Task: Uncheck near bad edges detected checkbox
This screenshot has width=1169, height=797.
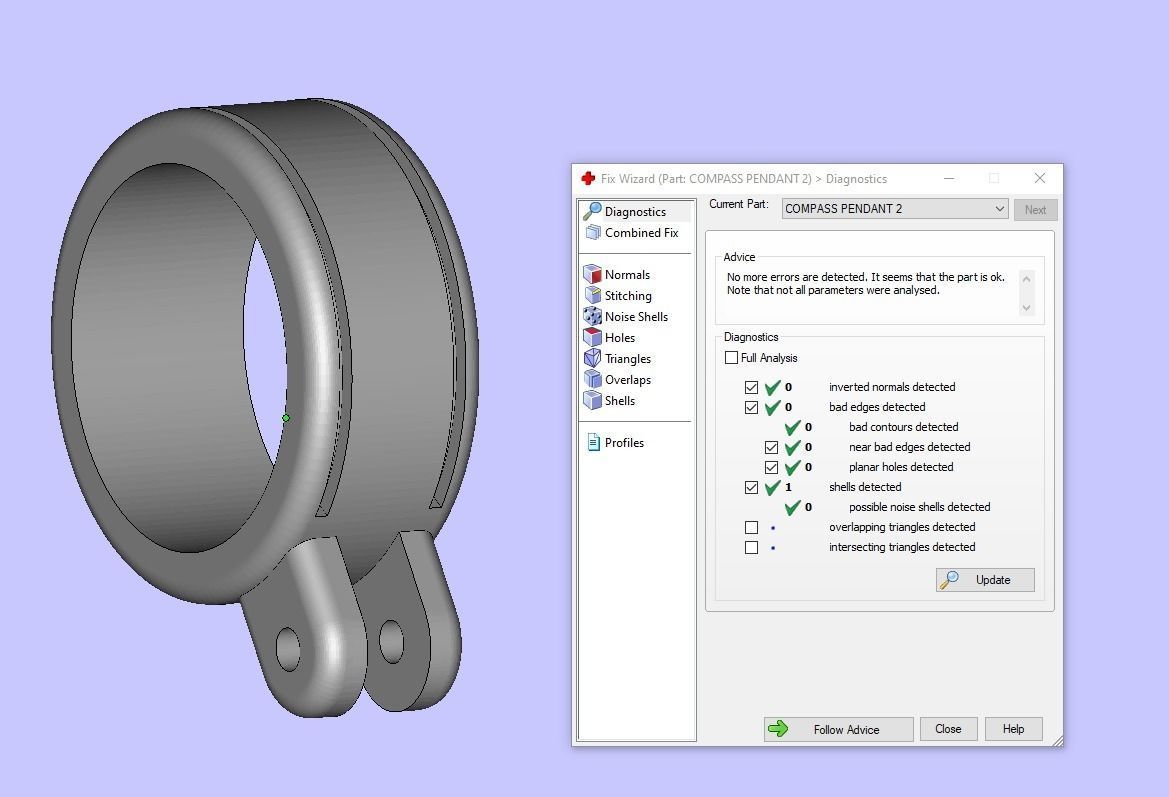Action: (x=772, y=447)
